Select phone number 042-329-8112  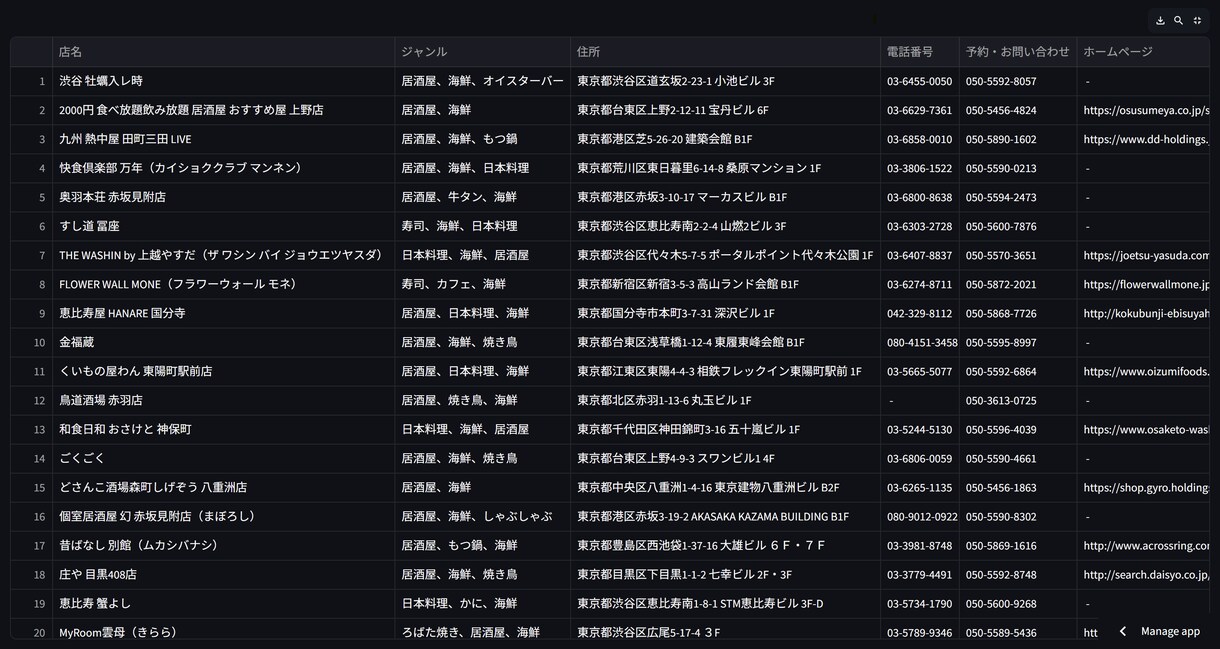coord(920,313)
